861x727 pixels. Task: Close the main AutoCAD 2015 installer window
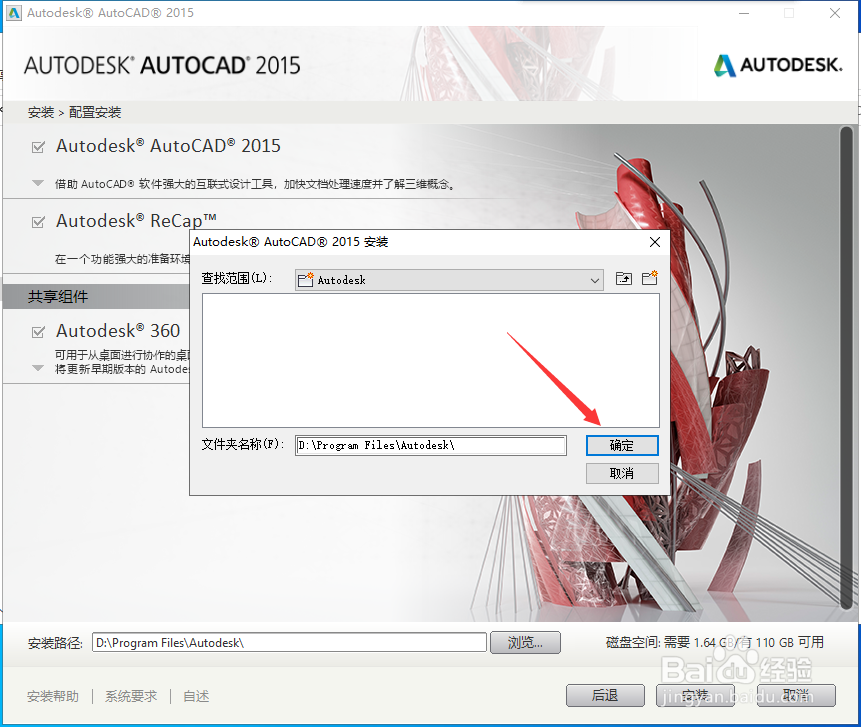tap(835, 13)
